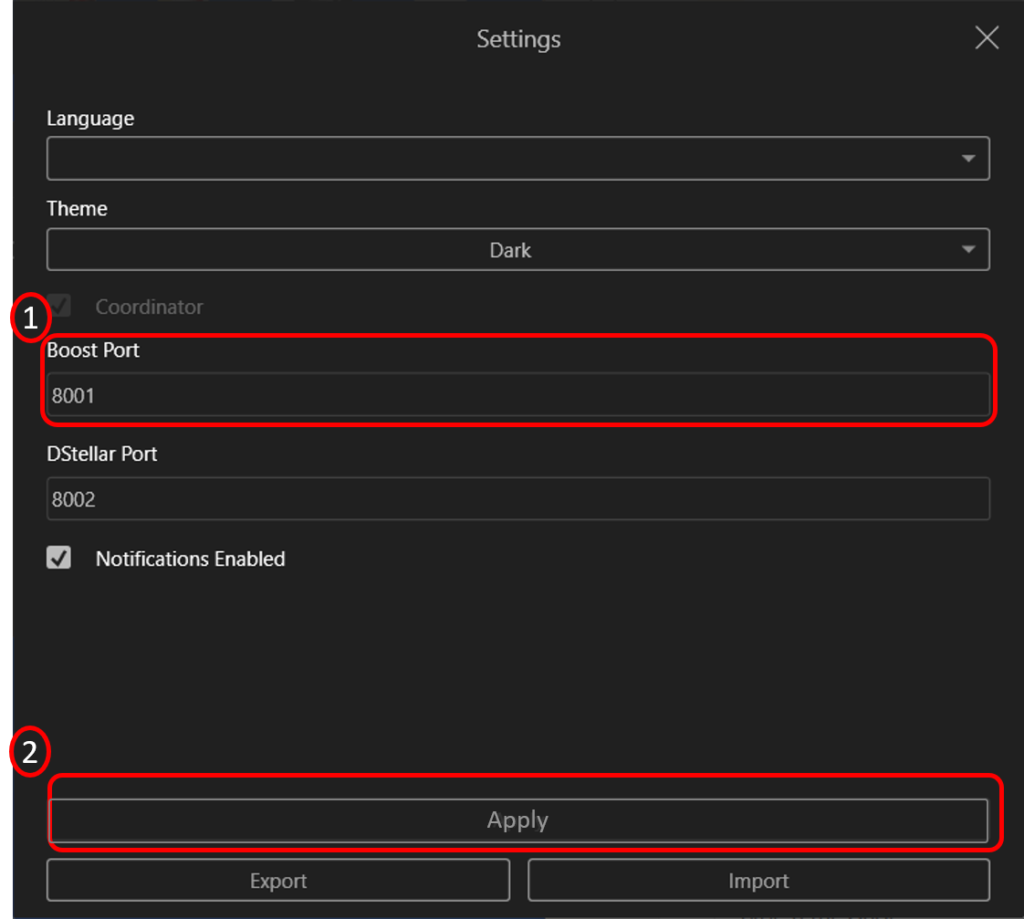Open the Language dropdown
1024x919 pixels.
(517, 159)
